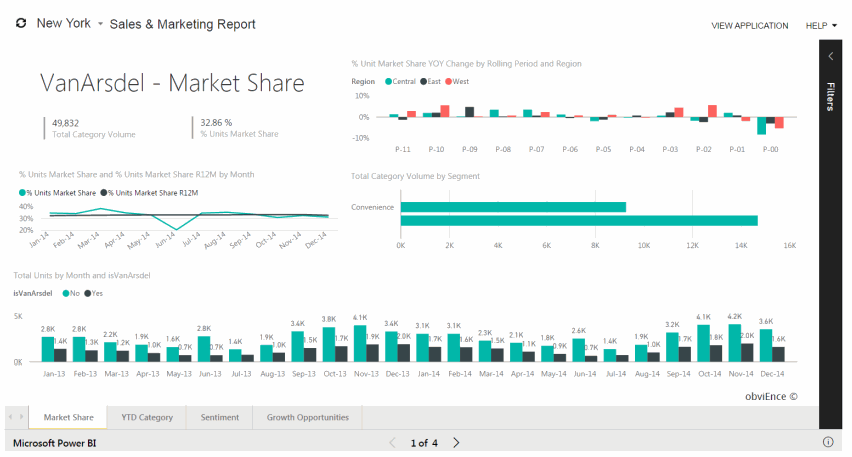This screenshot has width=852, height=457.
Task: Click the Sales & Marketing Report title
Action: pos(183,24)
